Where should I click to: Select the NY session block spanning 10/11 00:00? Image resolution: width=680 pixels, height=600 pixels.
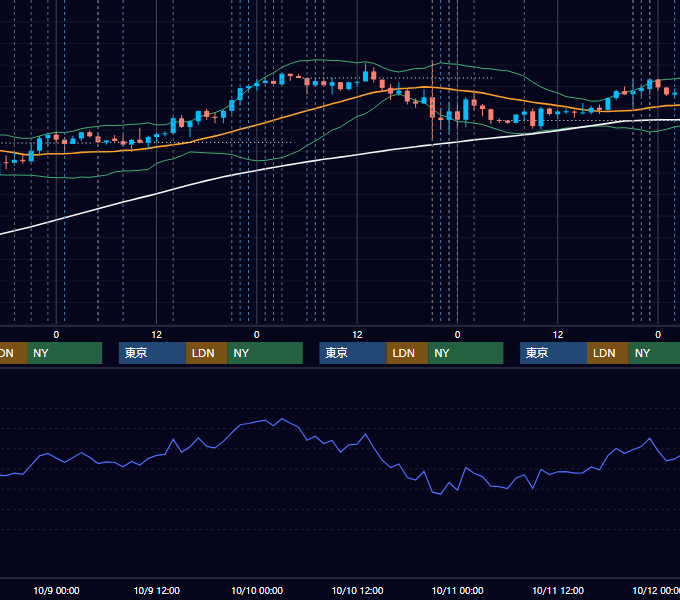point(466,353)
